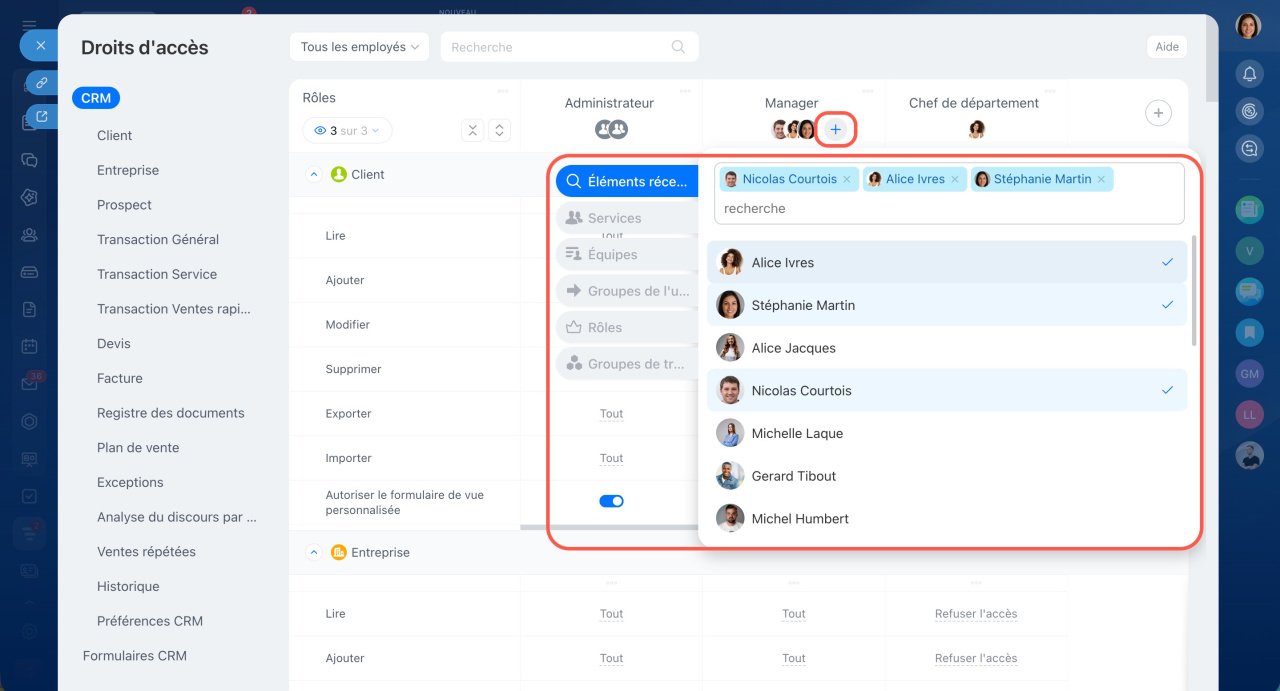Open Préférences CRM in left menu
Screen dimensions: 1280x691
[150, 621]
